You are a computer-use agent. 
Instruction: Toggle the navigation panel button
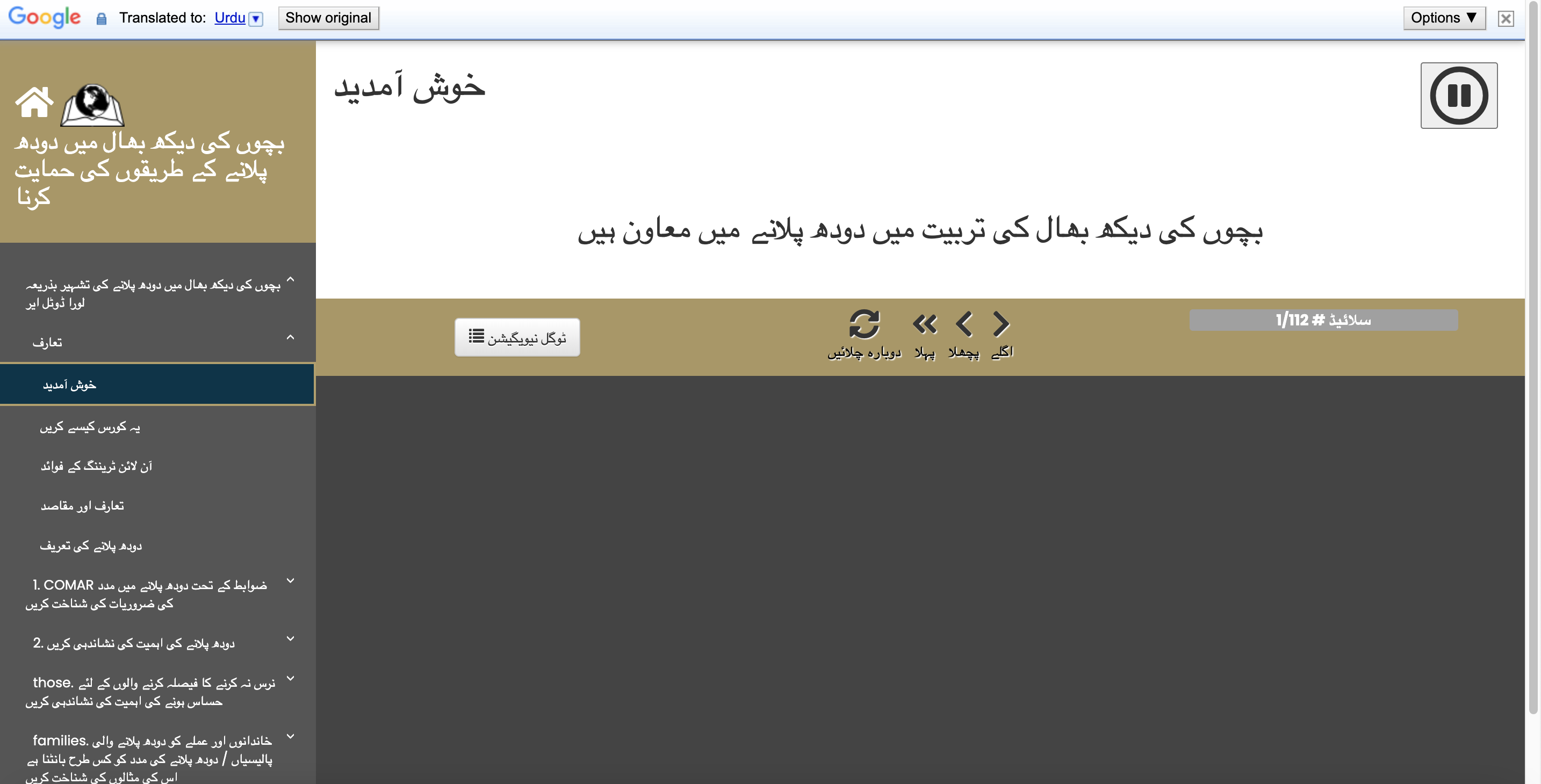point(517,337)
